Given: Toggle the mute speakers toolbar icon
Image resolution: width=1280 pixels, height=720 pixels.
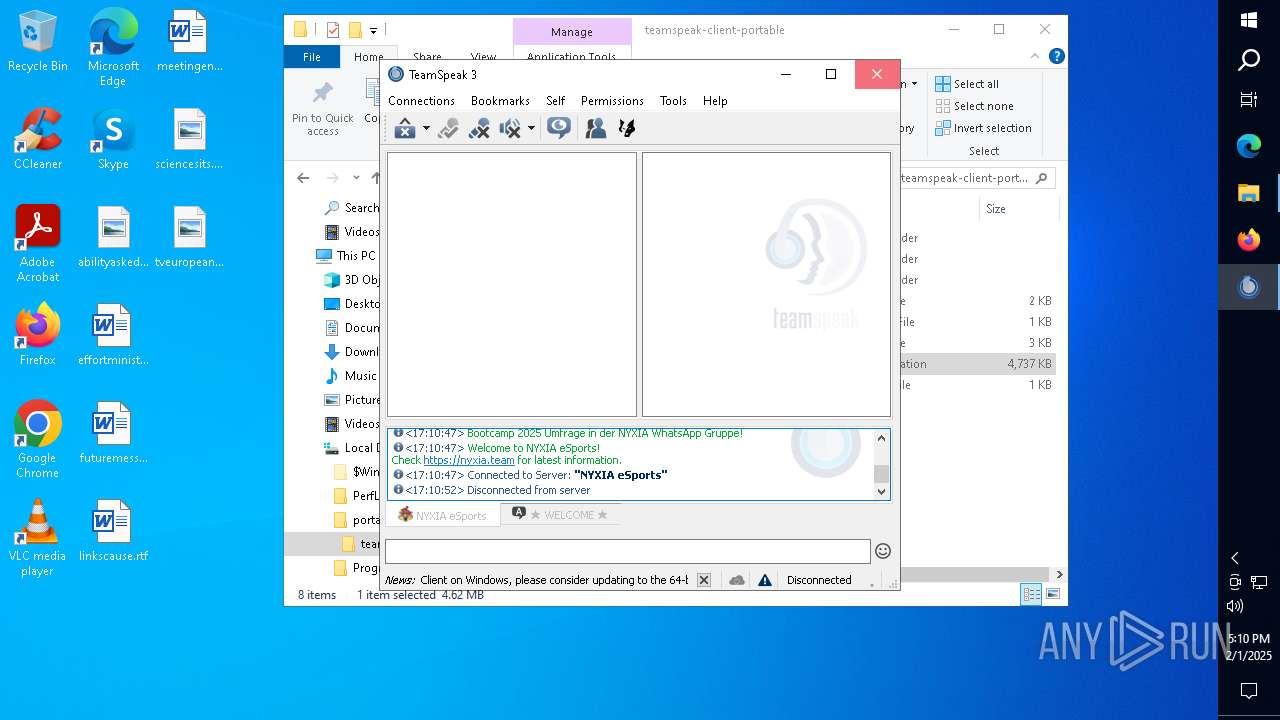Looking at the screenshot, I should coord(510,128).
